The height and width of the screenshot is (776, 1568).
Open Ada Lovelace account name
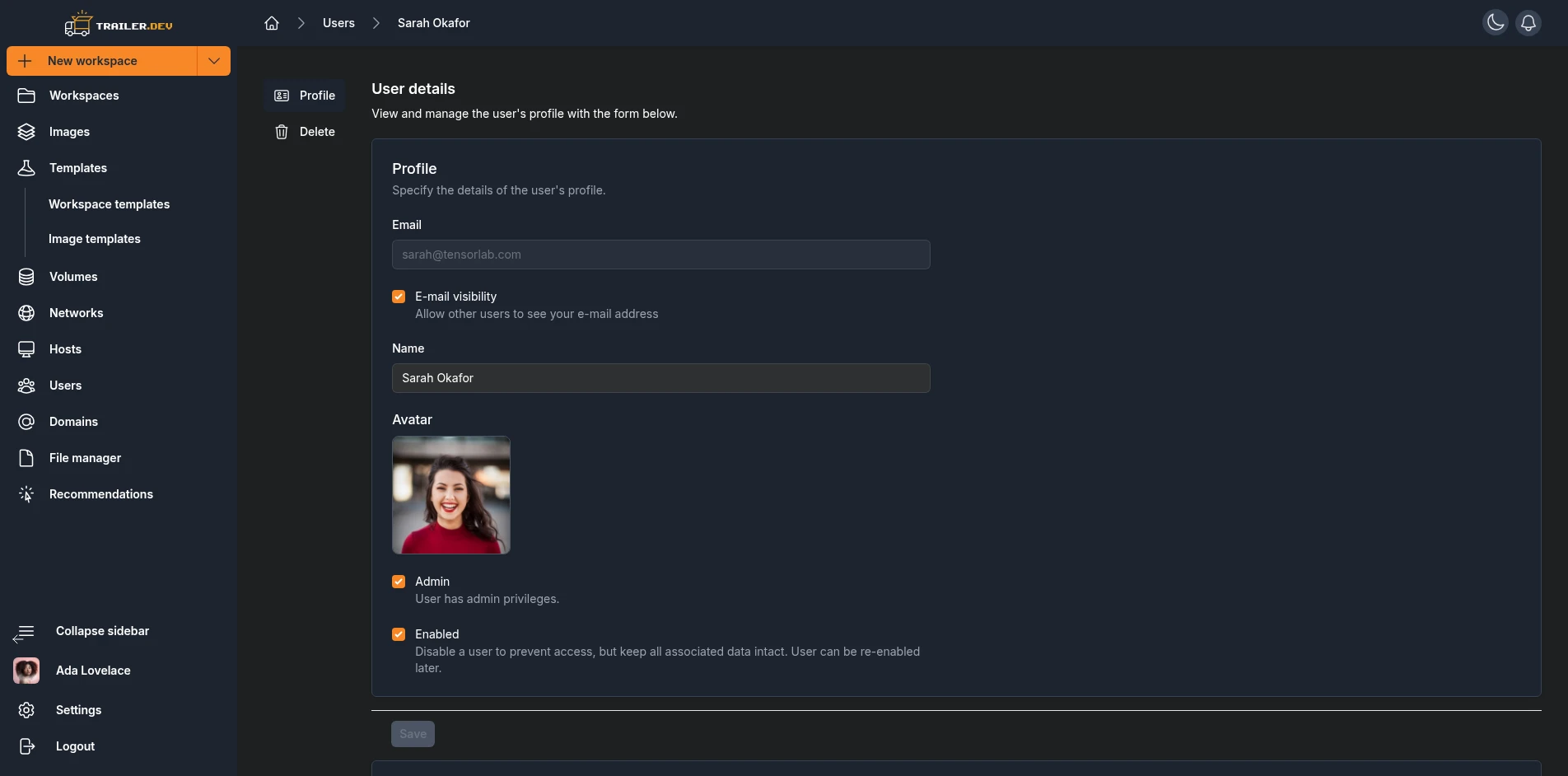click(x=93, y=671)
